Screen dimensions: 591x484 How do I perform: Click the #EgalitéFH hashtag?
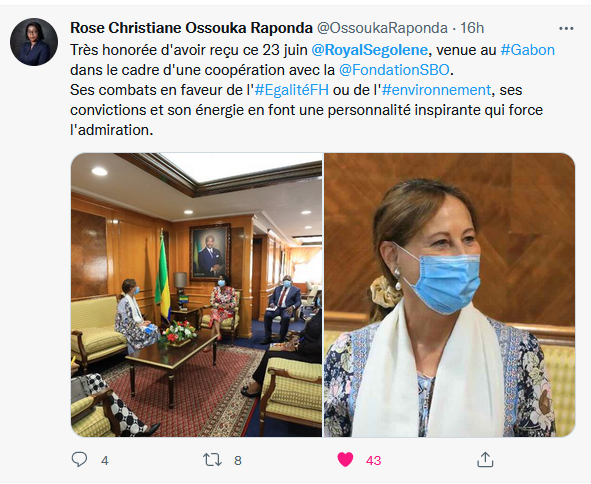click(x=291, y=90)
